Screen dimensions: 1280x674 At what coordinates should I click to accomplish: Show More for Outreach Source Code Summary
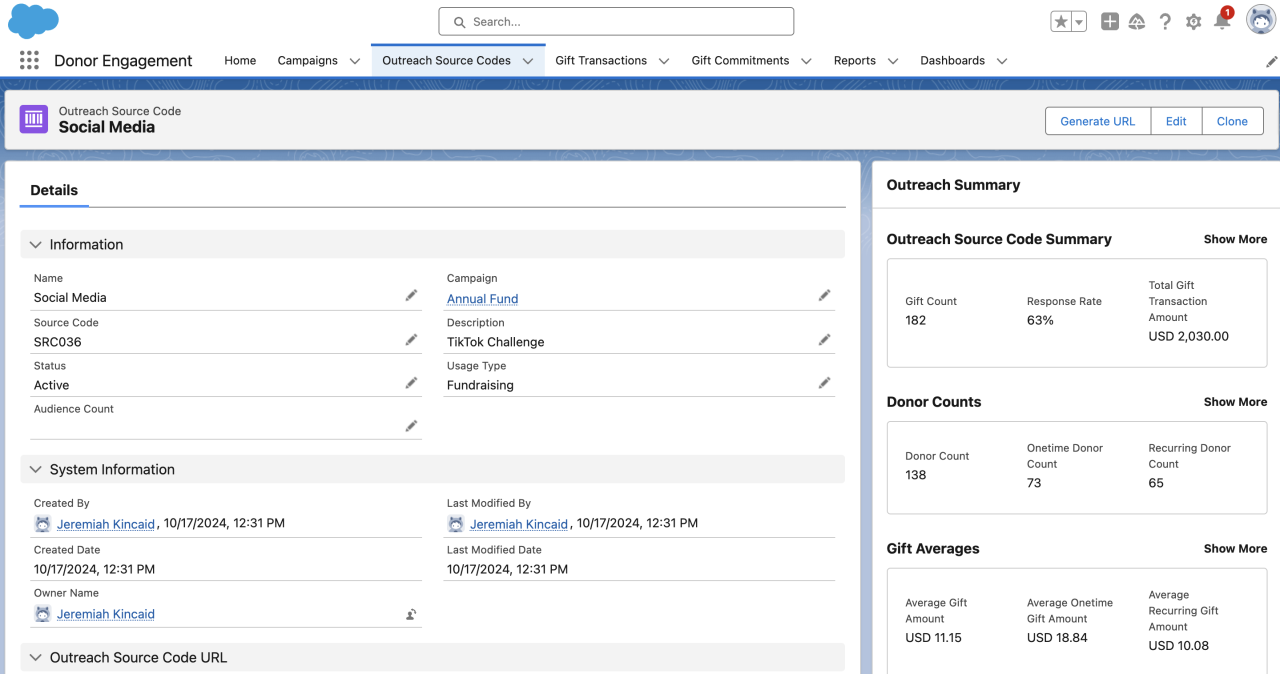click(x=1235, y=239)
